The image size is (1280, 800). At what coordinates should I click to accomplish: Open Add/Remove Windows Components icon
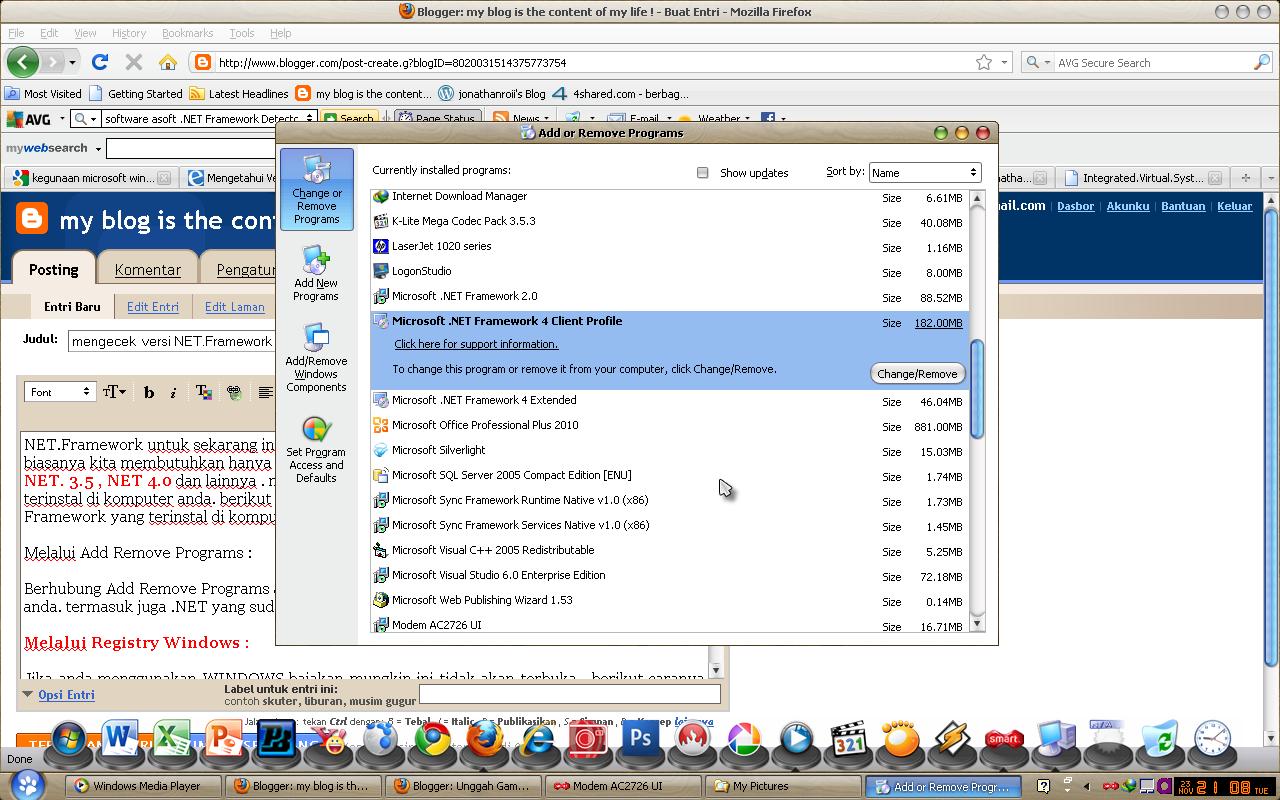[316, 357]
